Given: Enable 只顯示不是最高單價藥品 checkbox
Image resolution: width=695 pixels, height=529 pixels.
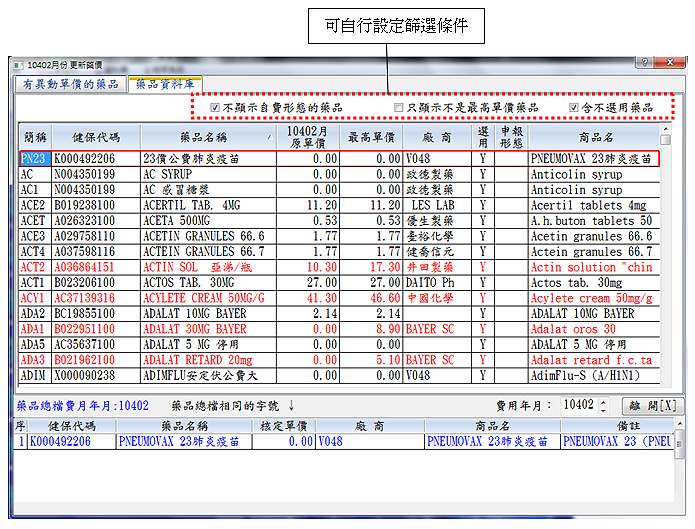Looking at the screenshot, I should 399,107.
